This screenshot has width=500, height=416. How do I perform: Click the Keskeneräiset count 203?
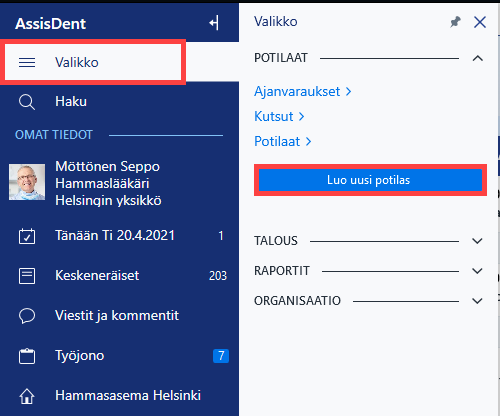218,276
